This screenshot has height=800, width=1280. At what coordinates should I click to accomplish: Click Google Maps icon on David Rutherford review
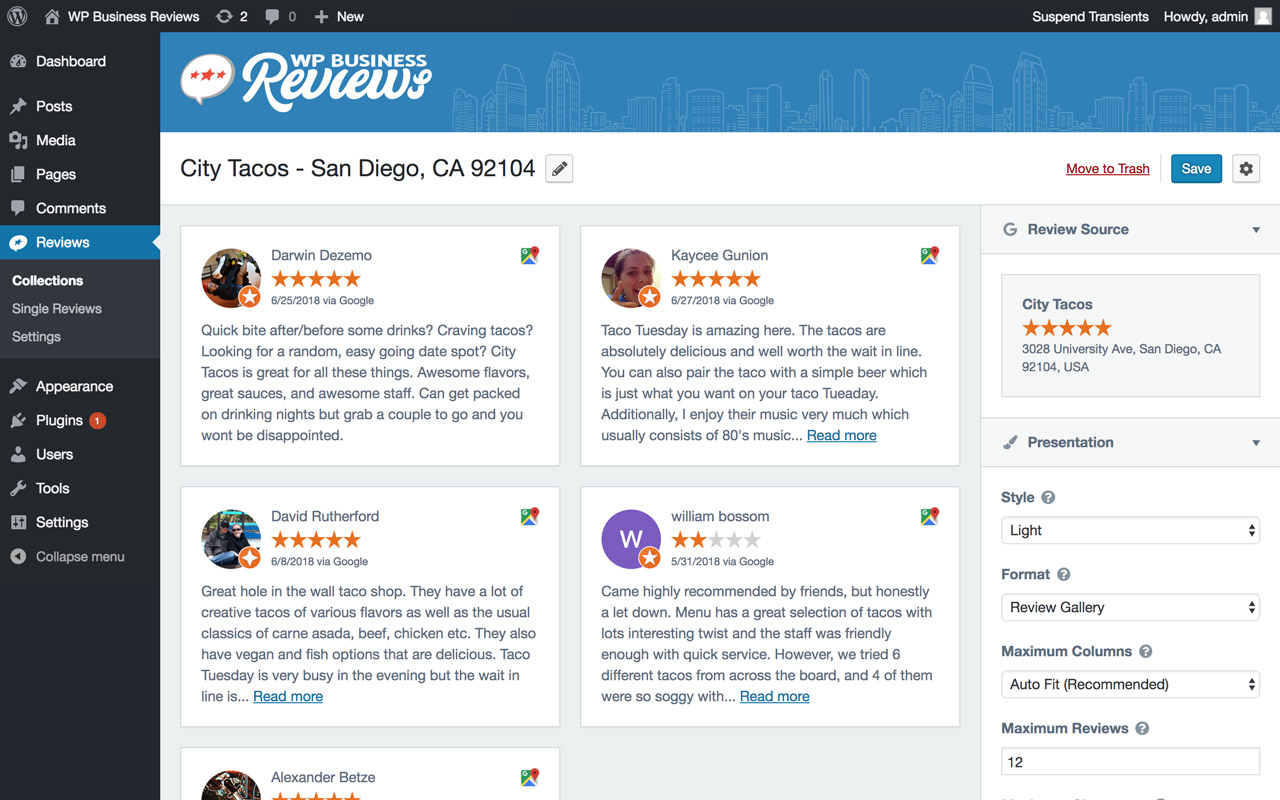(530, 516)
